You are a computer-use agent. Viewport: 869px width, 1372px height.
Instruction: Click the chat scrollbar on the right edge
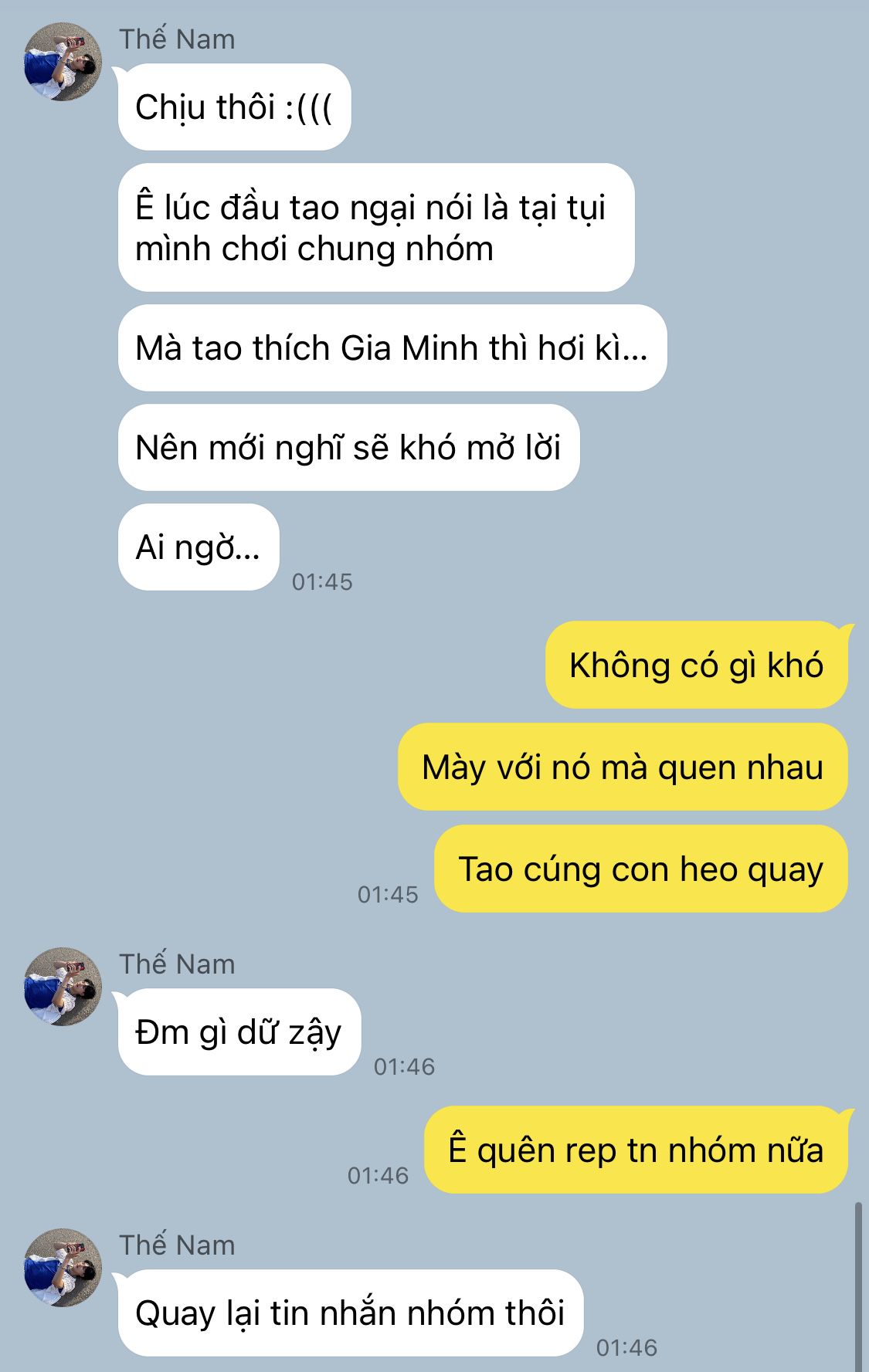(859, 1286)
